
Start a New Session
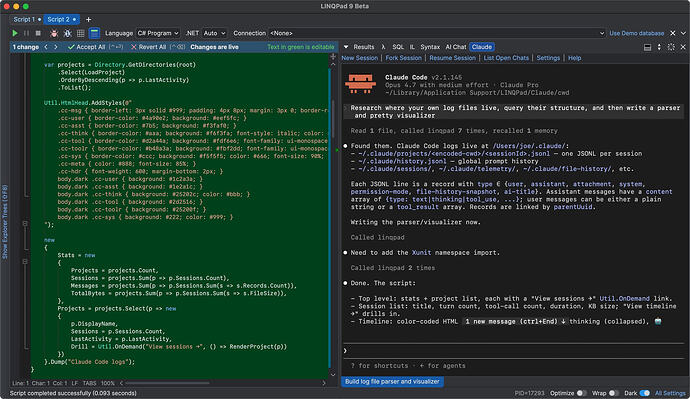click(360, 58)
